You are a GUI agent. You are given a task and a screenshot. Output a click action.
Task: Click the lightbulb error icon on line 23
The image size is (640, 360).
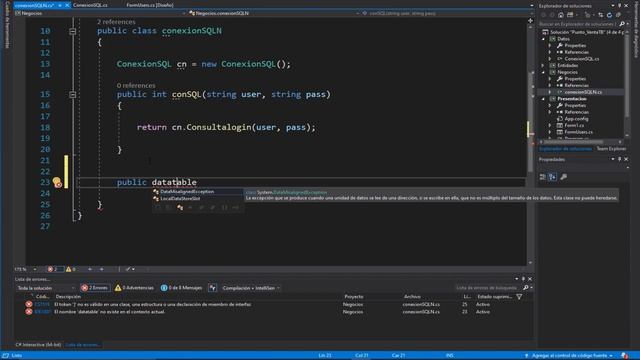coord(57,182)
